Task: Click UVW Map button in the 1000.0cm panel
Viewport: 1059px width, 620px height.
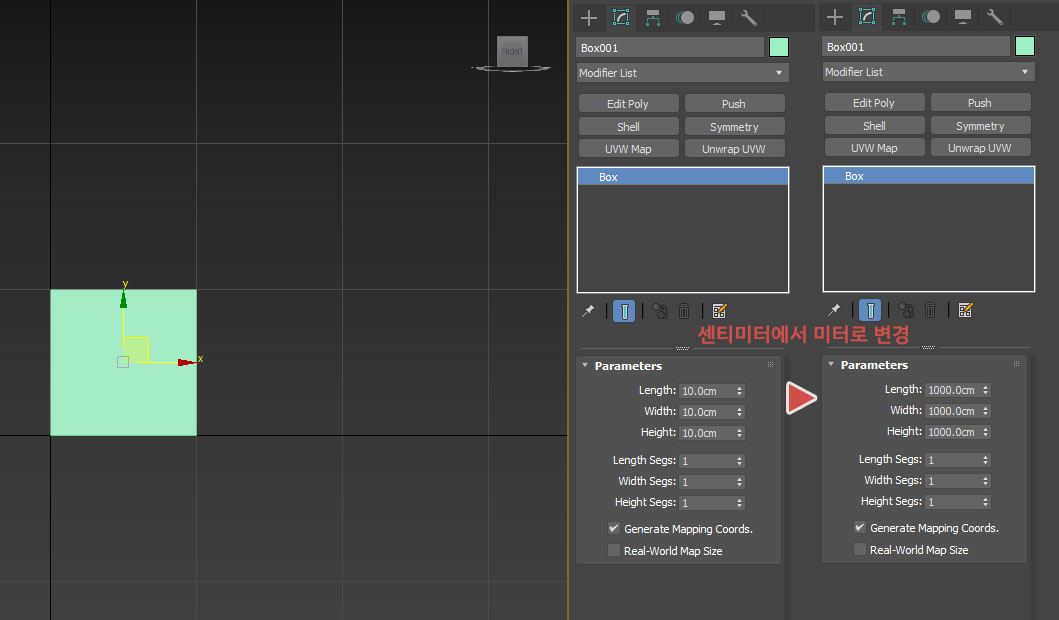Action: [874, 148]
